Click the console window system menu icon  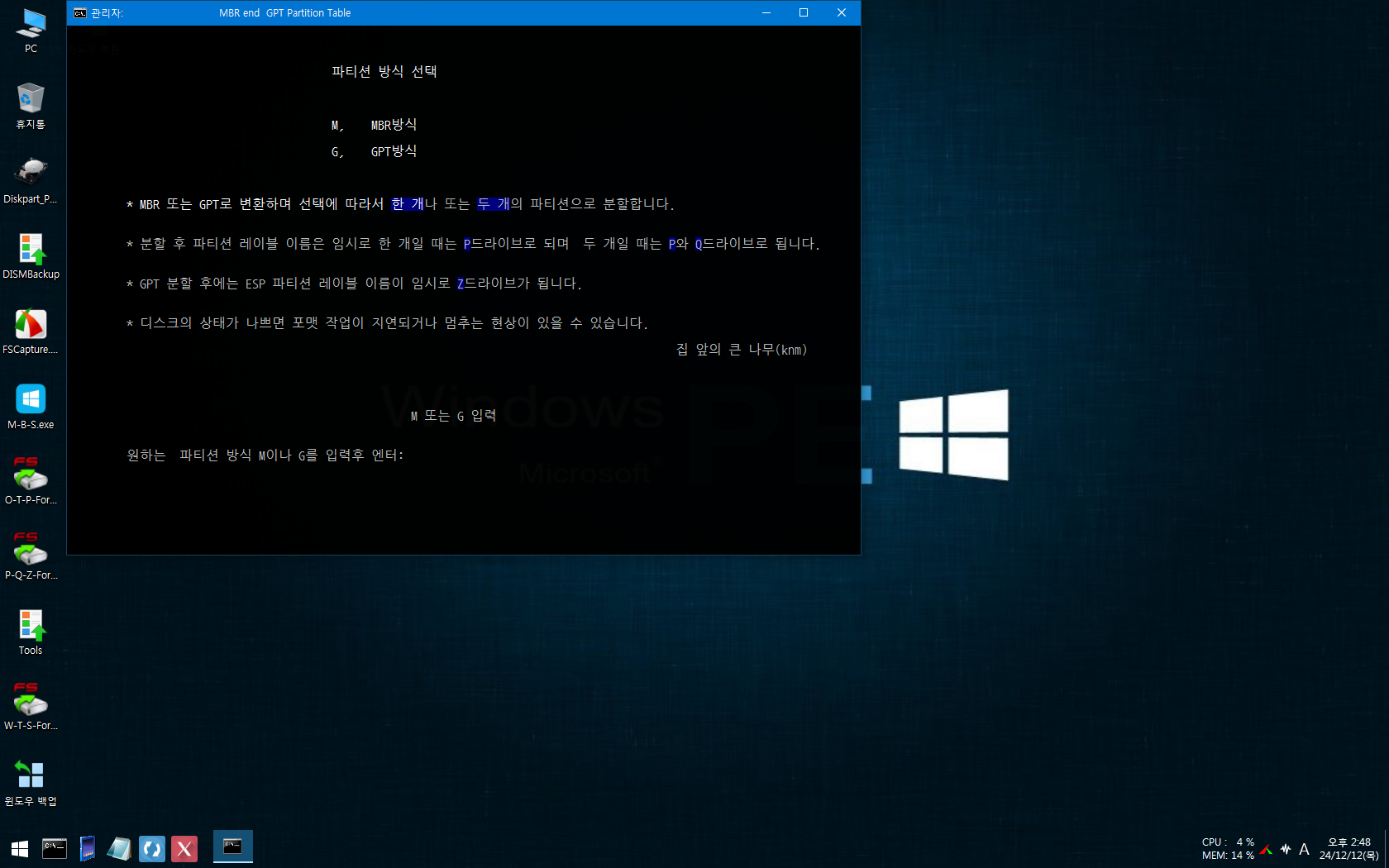(80, 13)
